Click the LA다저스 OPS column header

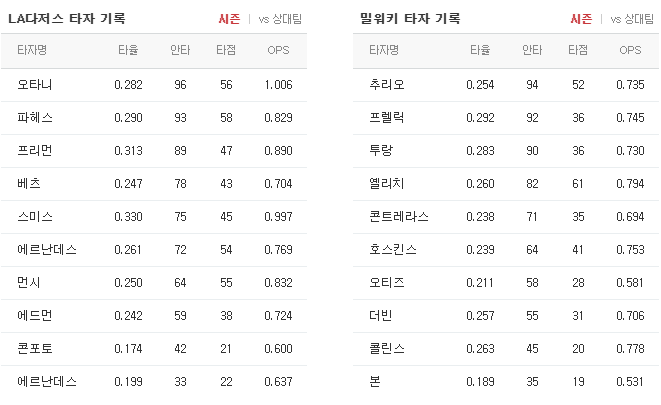tap(278, 50)
